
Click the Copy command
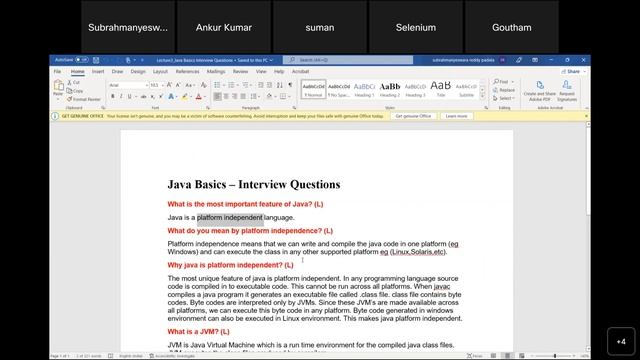coord(75,91)
